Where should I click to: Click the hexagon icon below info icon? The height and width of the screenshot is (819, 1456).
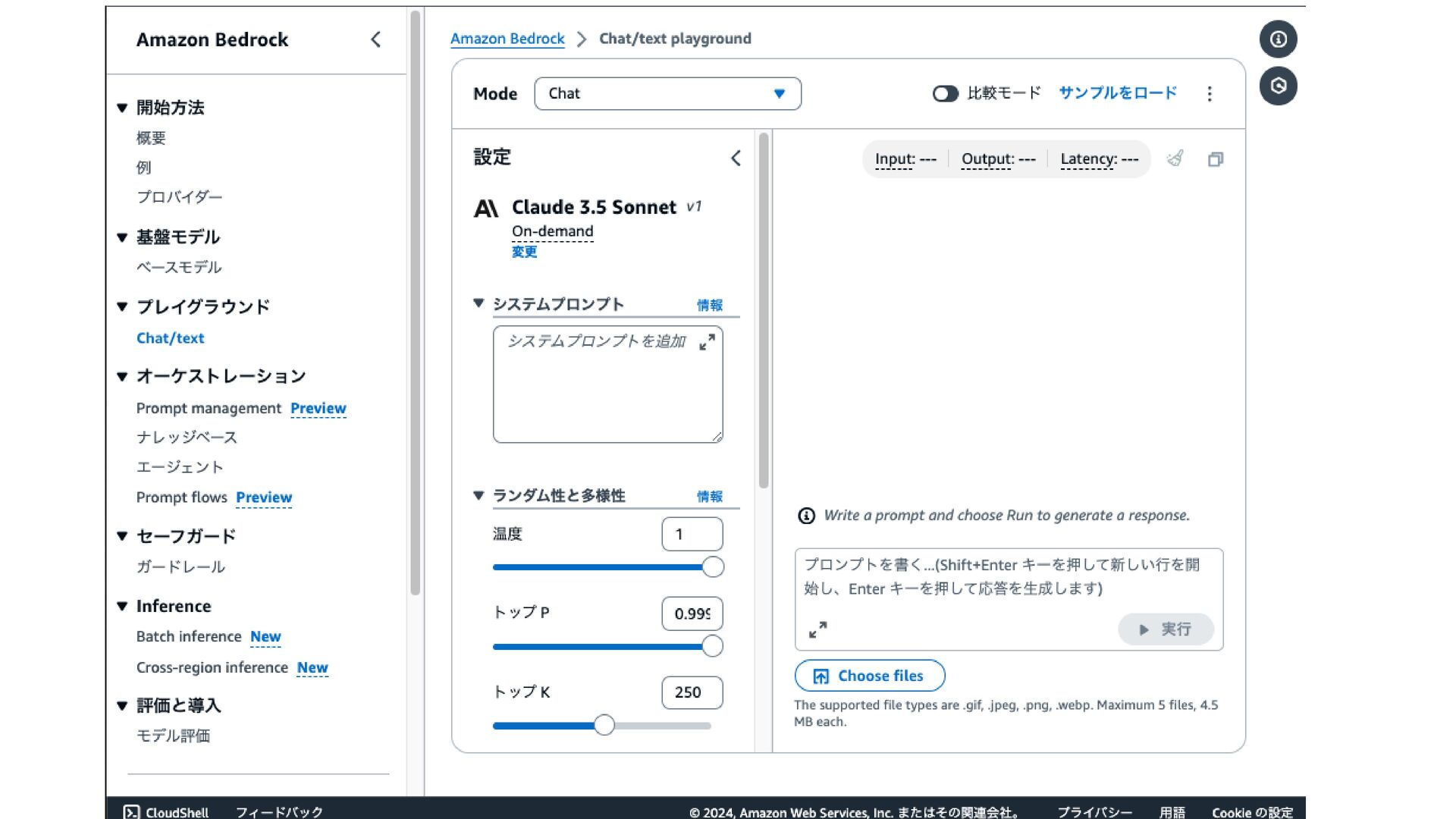pyautogui.click(x=1278, y=86)
